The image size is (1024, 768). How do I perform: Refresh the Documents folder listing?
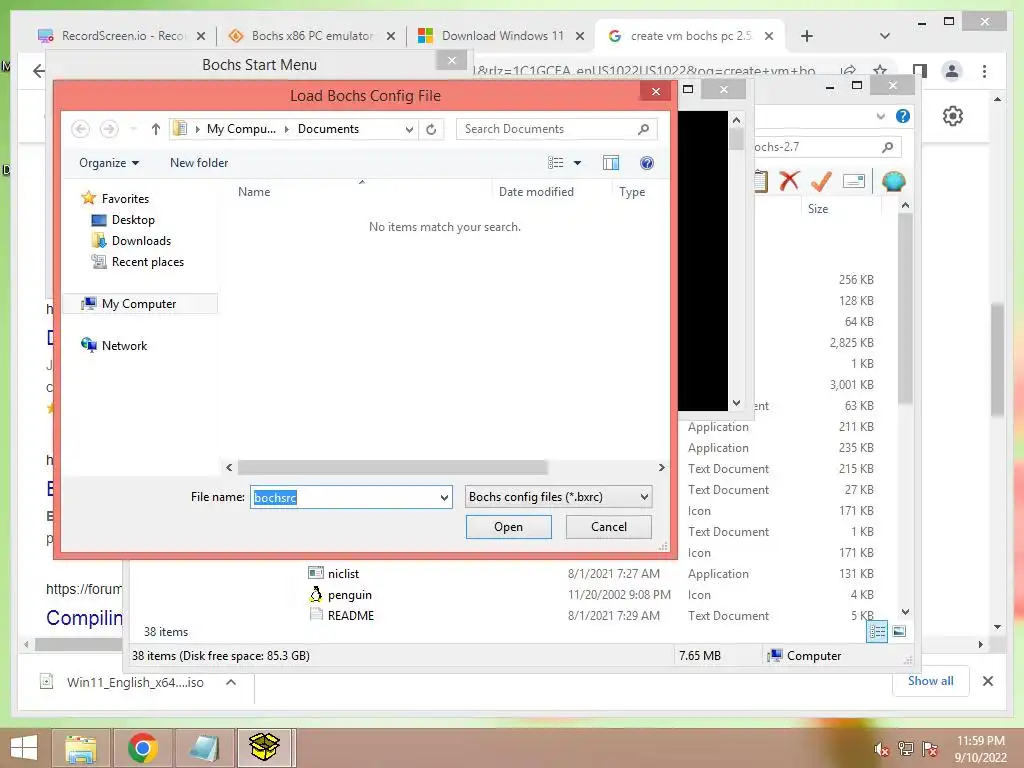coord(431,129)
